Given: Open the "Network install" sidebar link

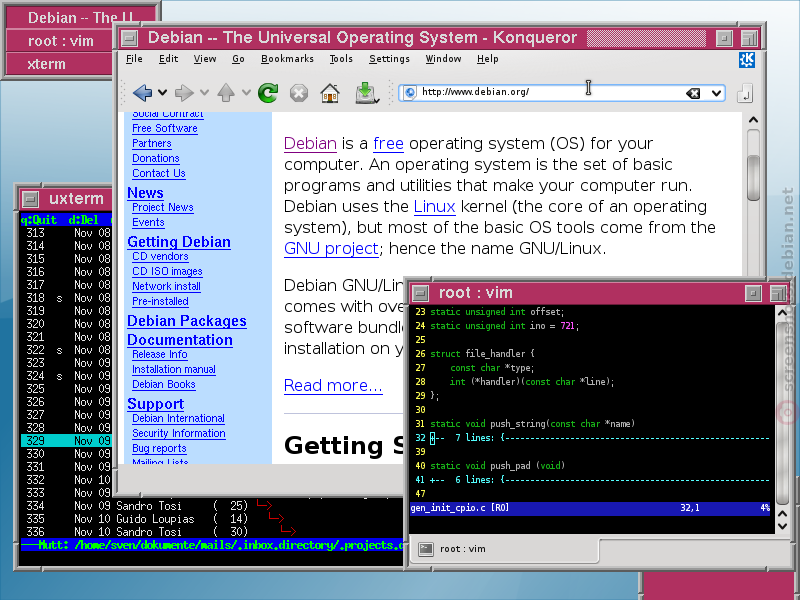Looking at the screenshot, I should (x=166, y=286).
